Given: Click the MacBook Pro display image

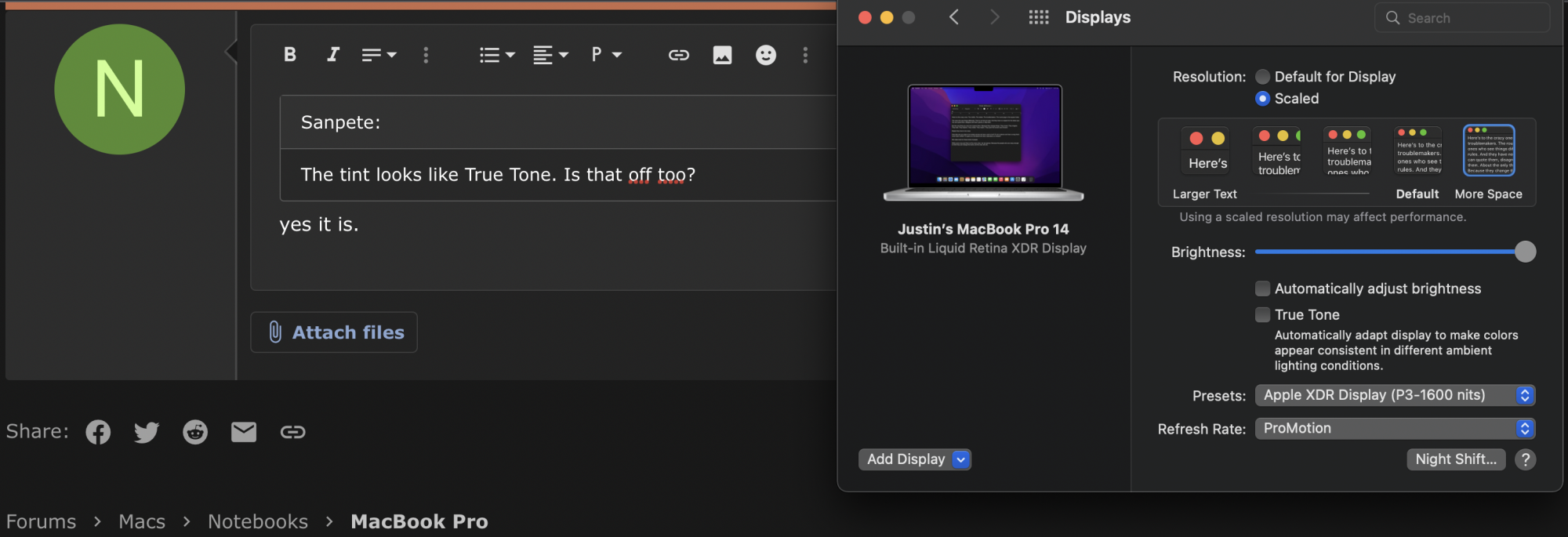Looking at the screenshot, I should pyautogui.click(x=984, y=143).
